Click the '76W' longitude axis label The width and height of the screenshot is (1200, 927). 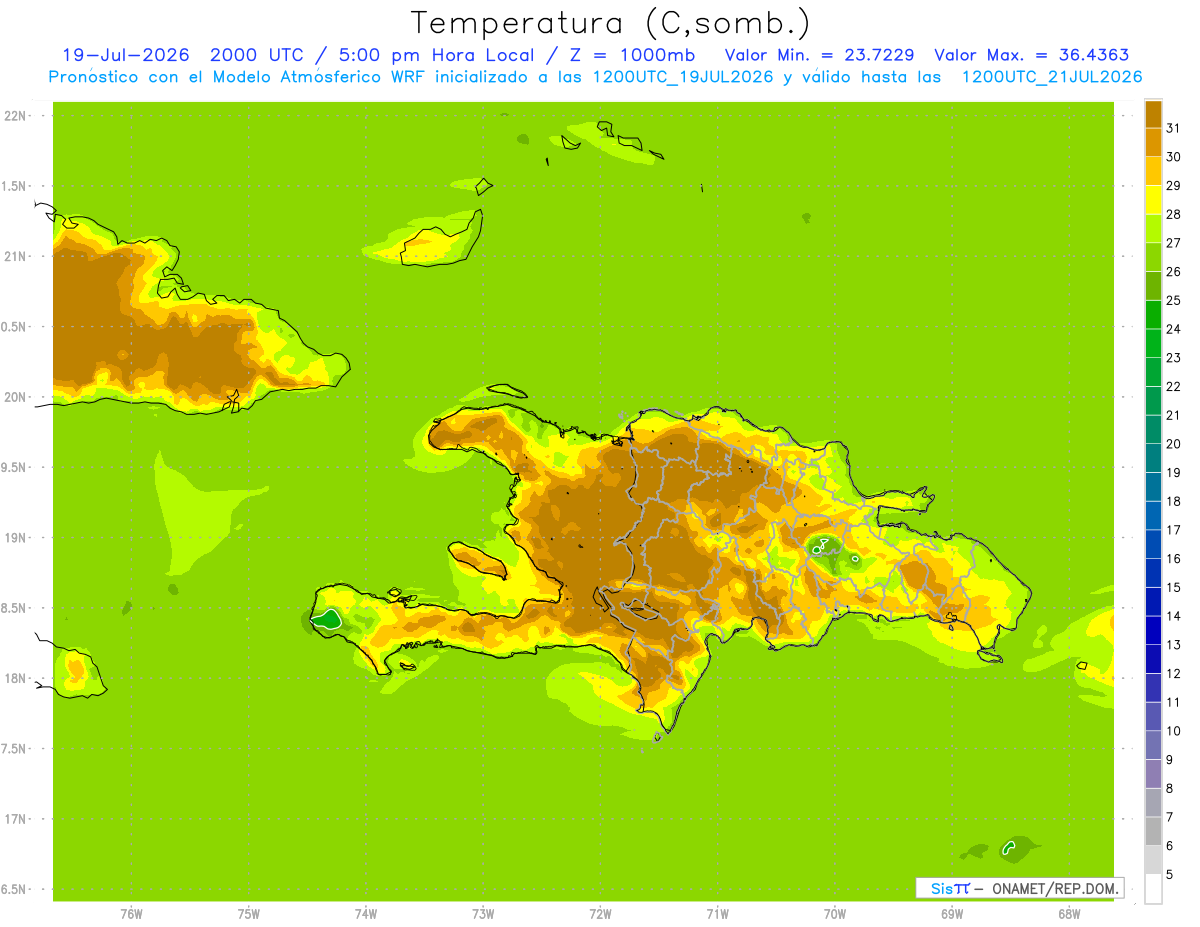tap(131, 914)
